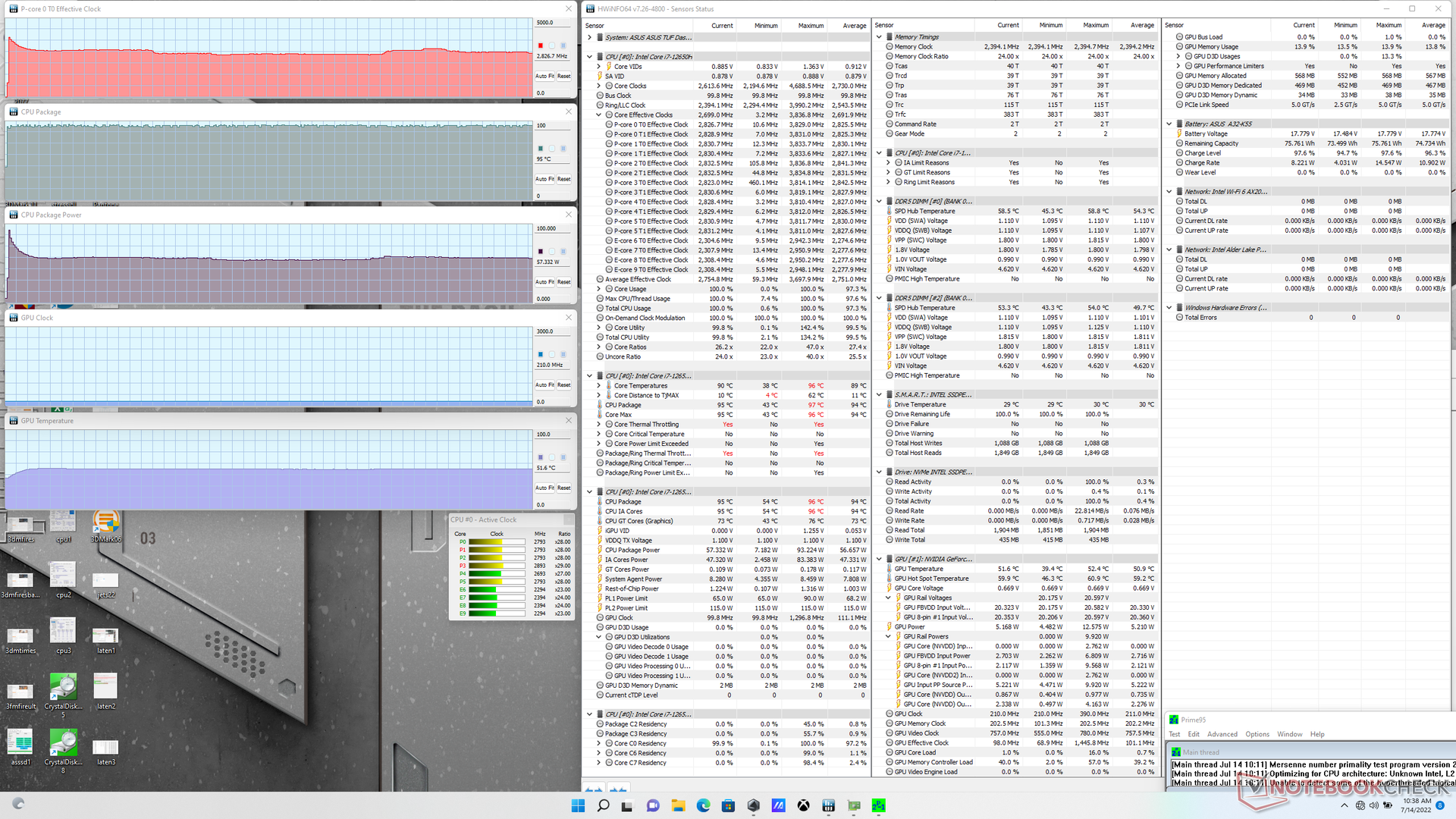The width and height of the screenshot is (1456, 819).
Task: Select the PL1 Power Limit row
Action: click(726, 598)
